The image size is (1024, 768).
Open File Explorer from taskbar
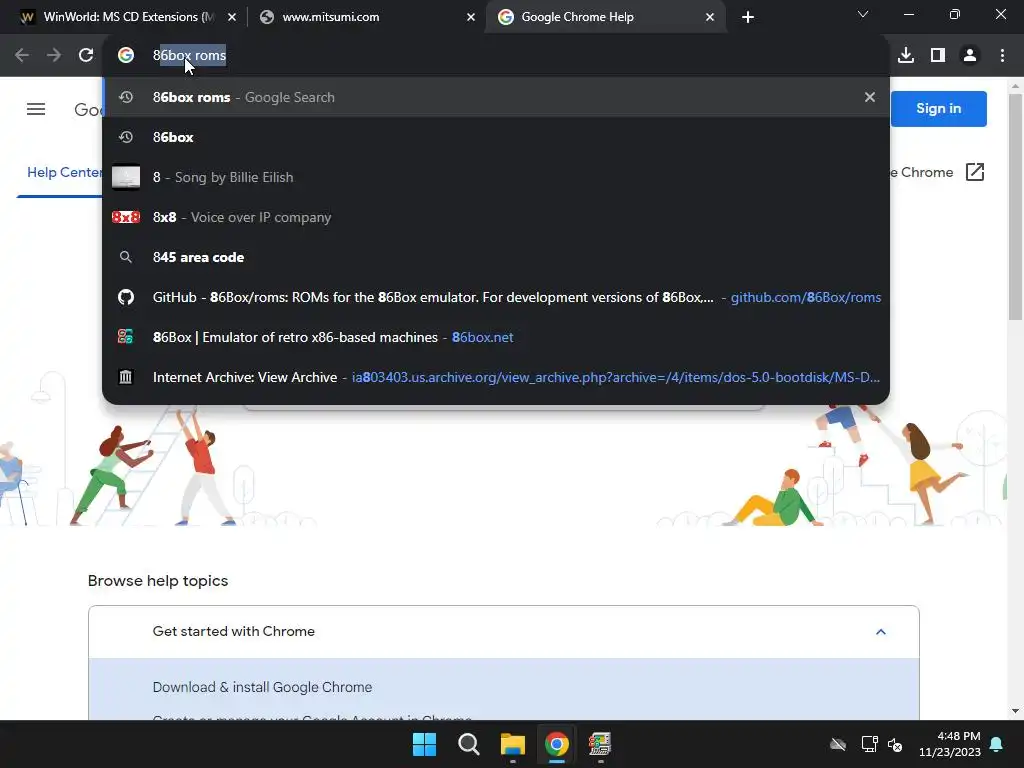(x=513, y=744)
